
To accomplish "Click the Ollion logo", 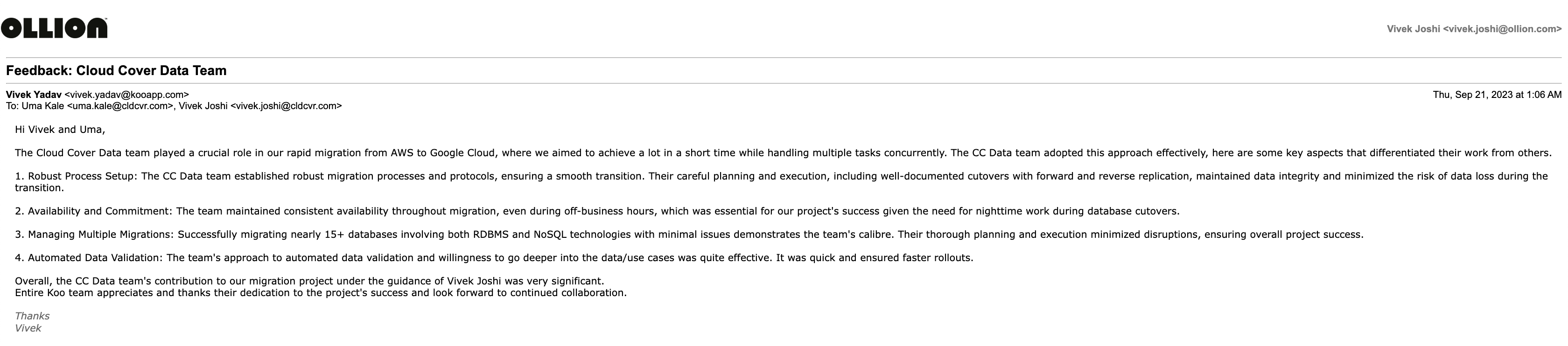I will tap(54, 28).
